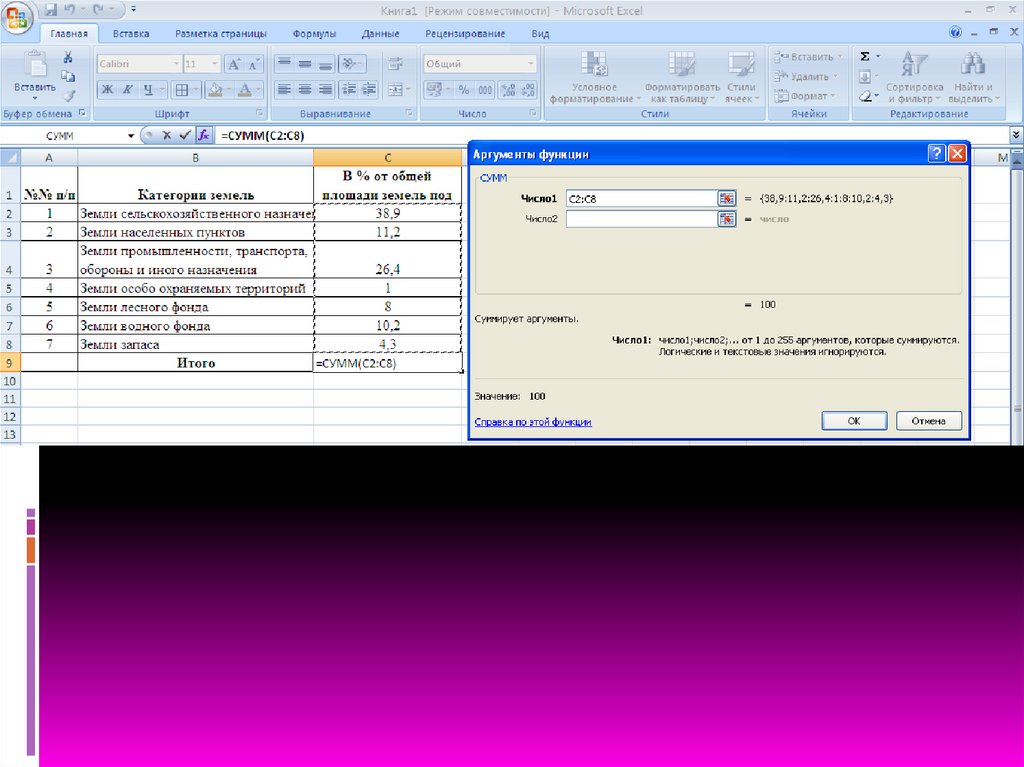Click the ribbon Help question mark icon
The image size is (1024, 767).
coord(955,33)
